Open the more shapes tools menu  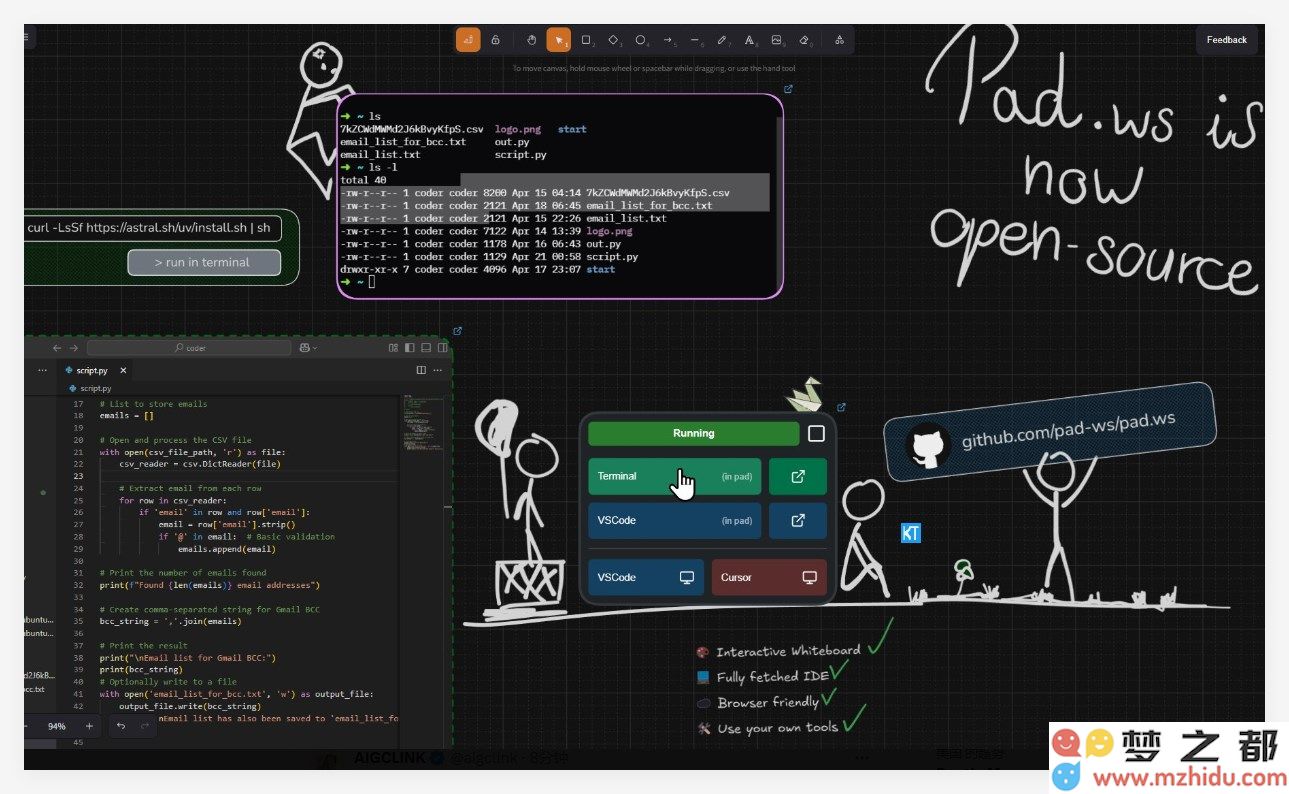coord(839,40)
